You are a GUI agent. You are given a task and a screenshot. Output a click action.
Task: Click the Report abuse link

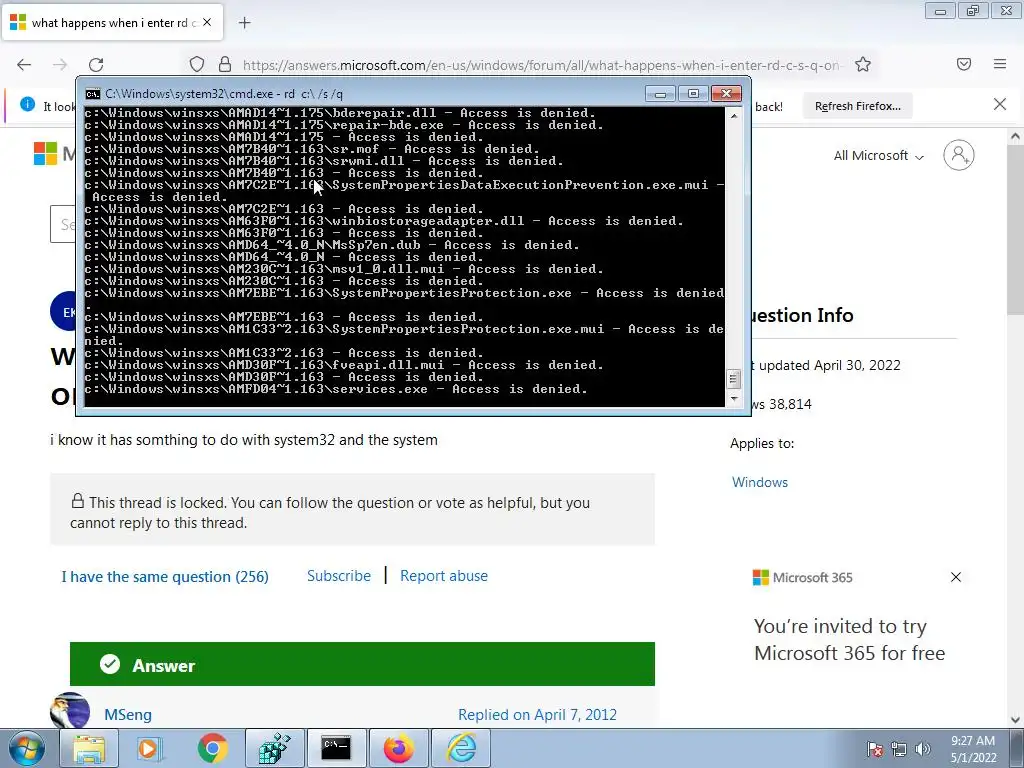click(444, 576)
